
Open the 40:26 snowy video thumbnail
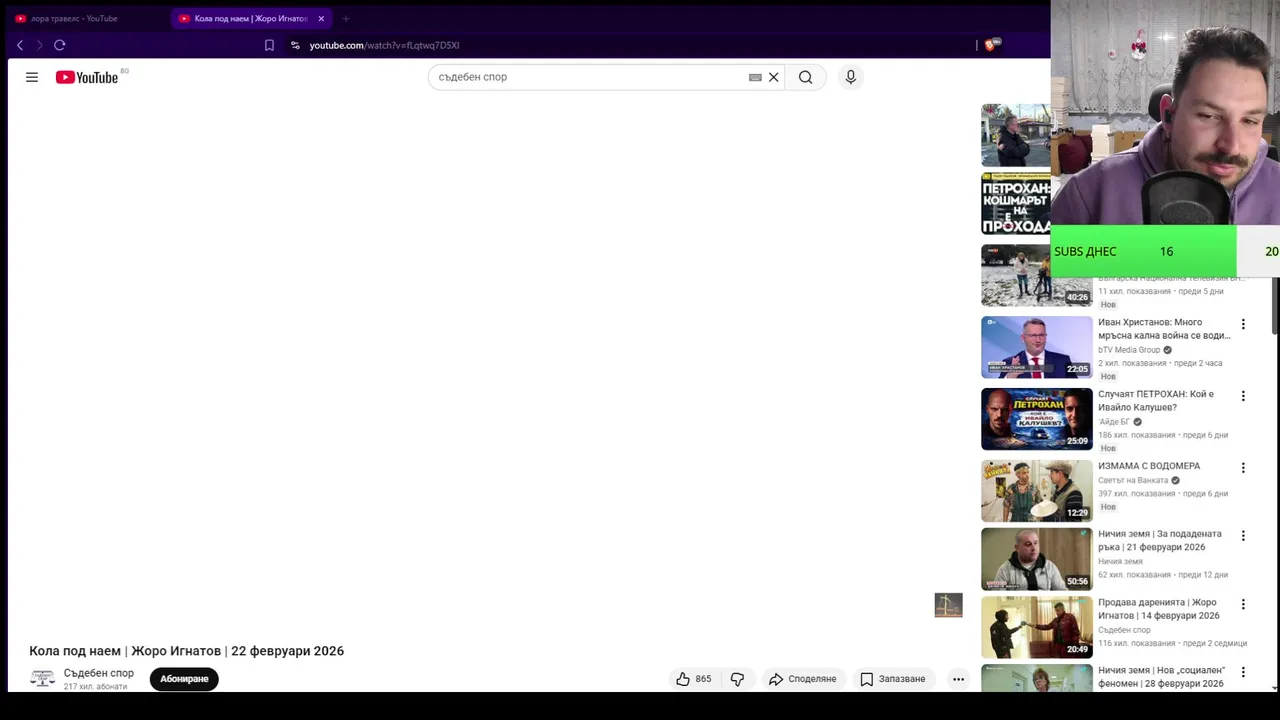(x=1037, y=275)
